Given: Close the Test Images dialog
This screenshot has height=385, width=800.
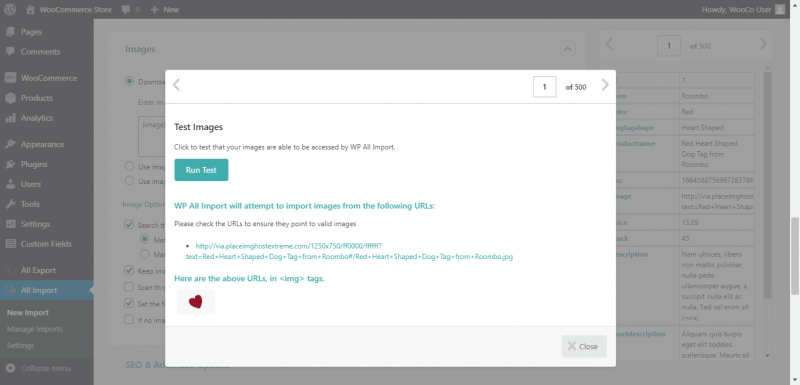Looking at the screenshot, I should (x=584, y=346).
